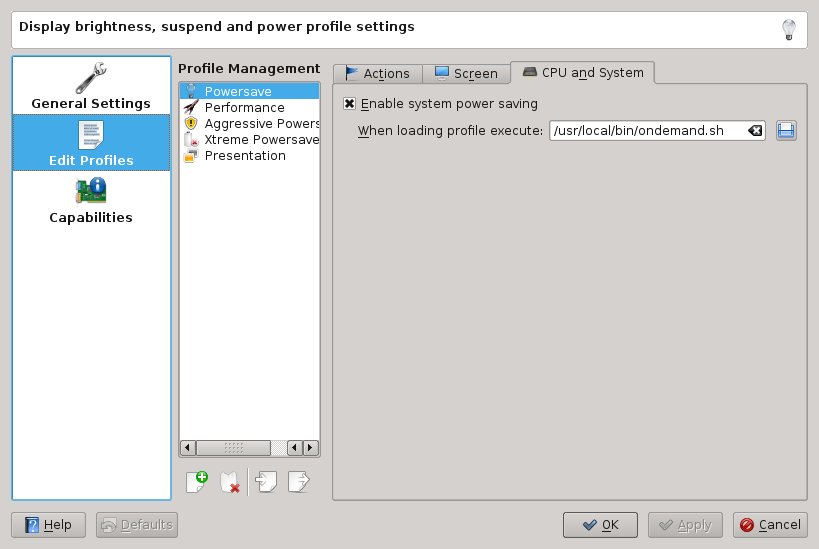The height and width of the screenshot is (549, 819).
Task: Open General Settings in the sidebar
Action: click(x=91, y=86)
